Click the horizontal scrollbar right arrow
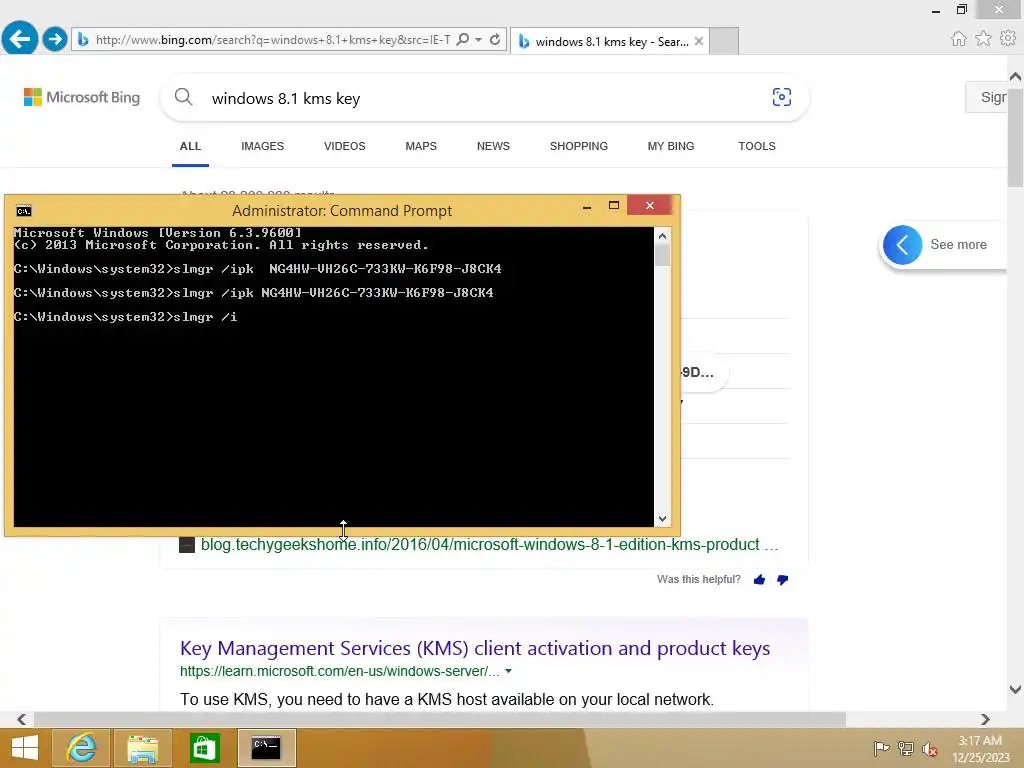Screen dimensions: 1024x768 [985, 719]
